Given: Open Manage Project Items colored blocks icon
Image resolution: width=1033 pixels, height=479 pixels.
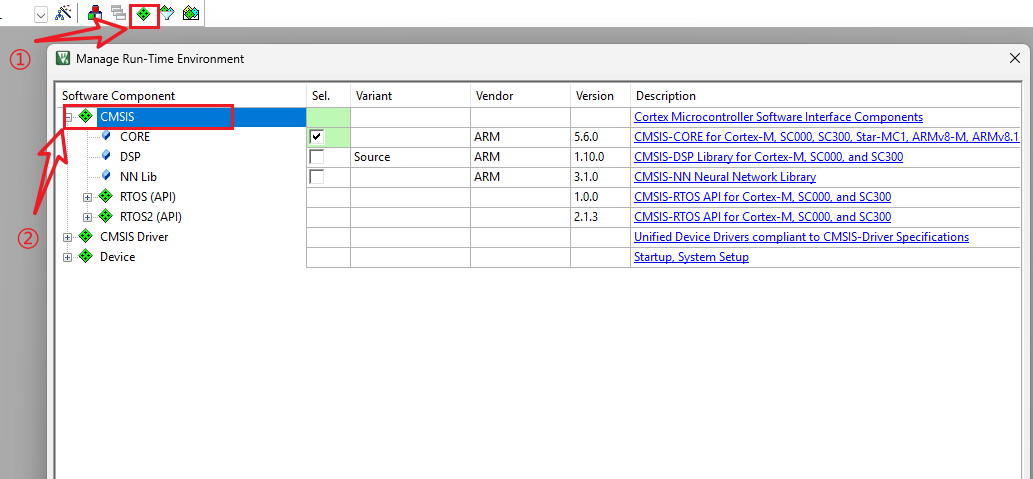Looking at the screenshot, I should point(96,13).
